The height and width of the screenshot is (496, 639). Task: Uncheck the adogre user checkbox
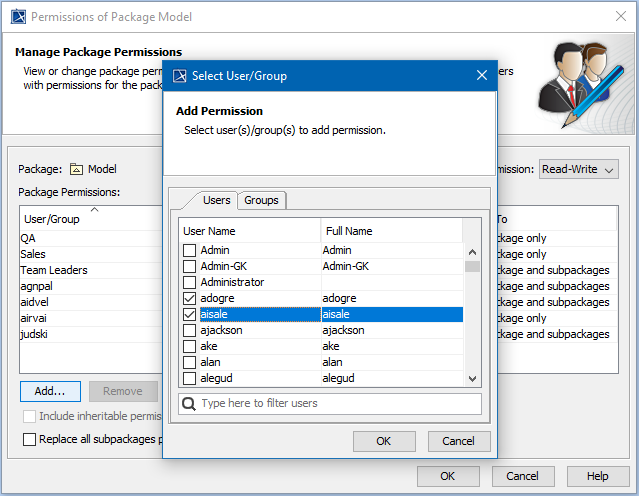pyautogui.click(x=190, y=298)
